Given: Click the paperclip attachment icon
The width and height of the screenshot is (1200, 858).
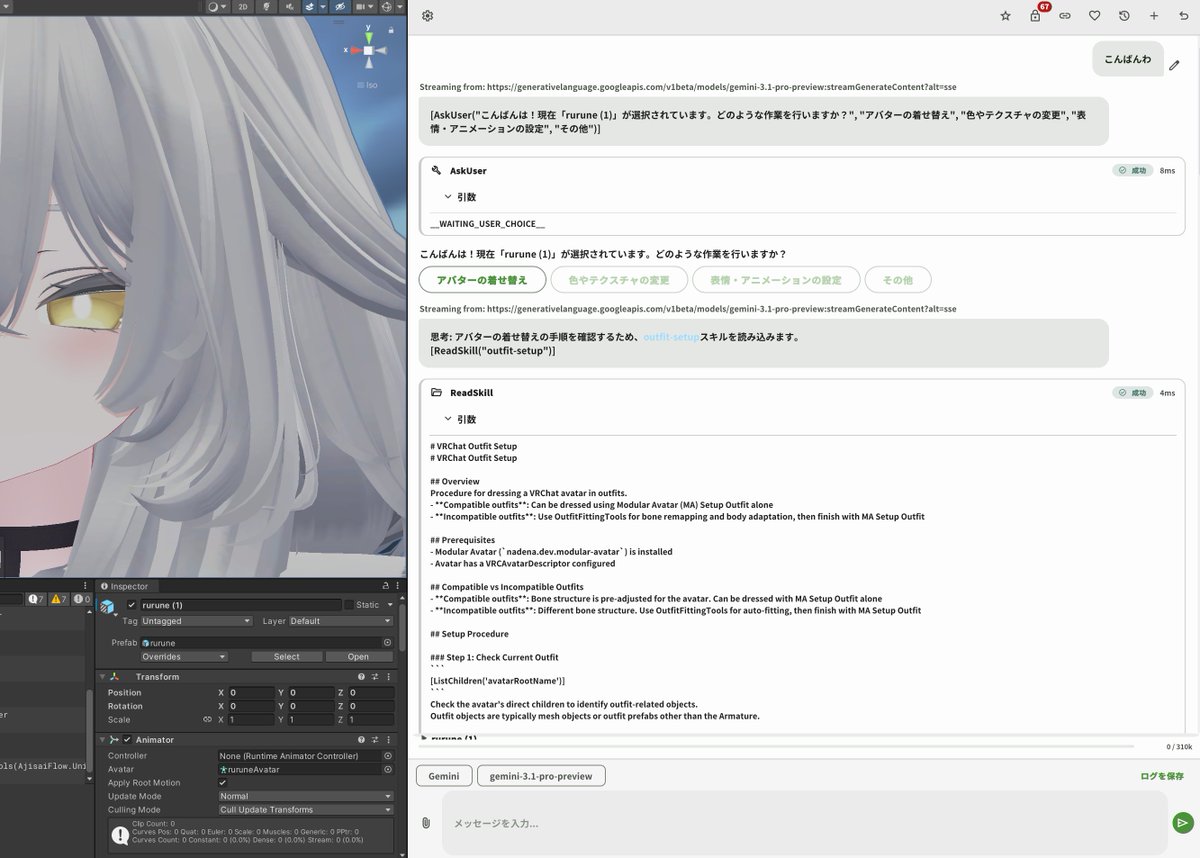Looking at the screenshot, I should pos(426,823).
